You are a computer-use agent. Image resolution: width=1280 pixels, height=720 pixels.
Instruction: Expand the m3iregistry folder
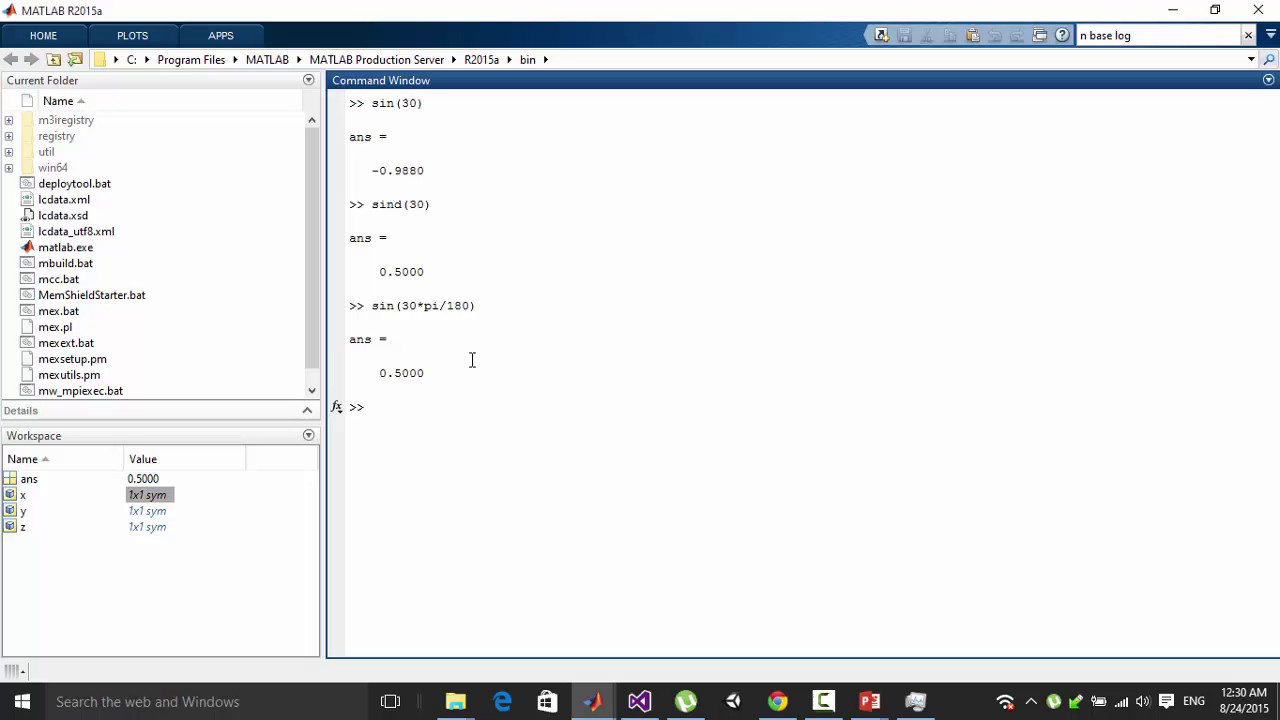click(9, 120)
